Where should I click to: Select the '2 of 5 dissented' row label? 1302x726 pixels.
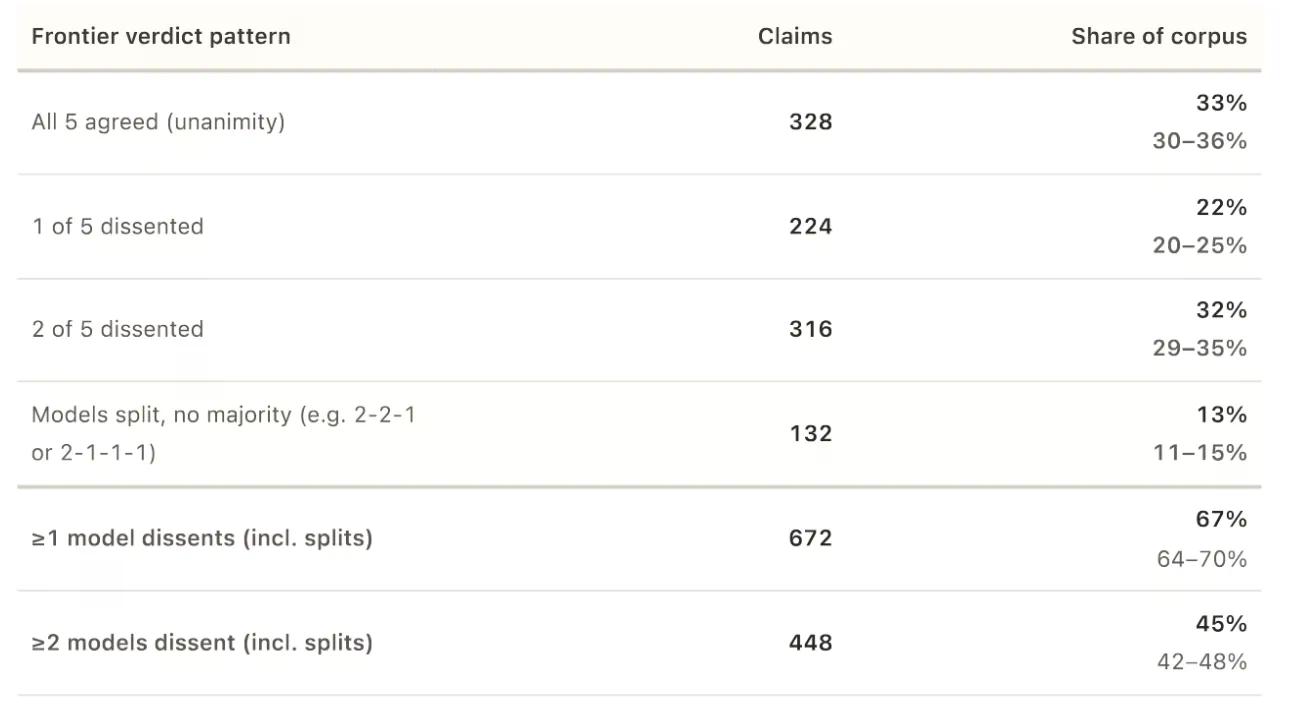click(117, 330)
